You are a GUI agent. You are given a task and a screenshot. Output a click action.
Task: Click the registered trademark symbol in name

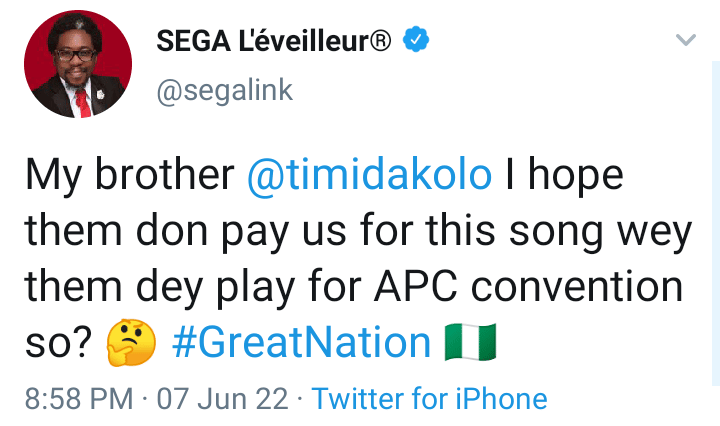[x=380, y=40]
